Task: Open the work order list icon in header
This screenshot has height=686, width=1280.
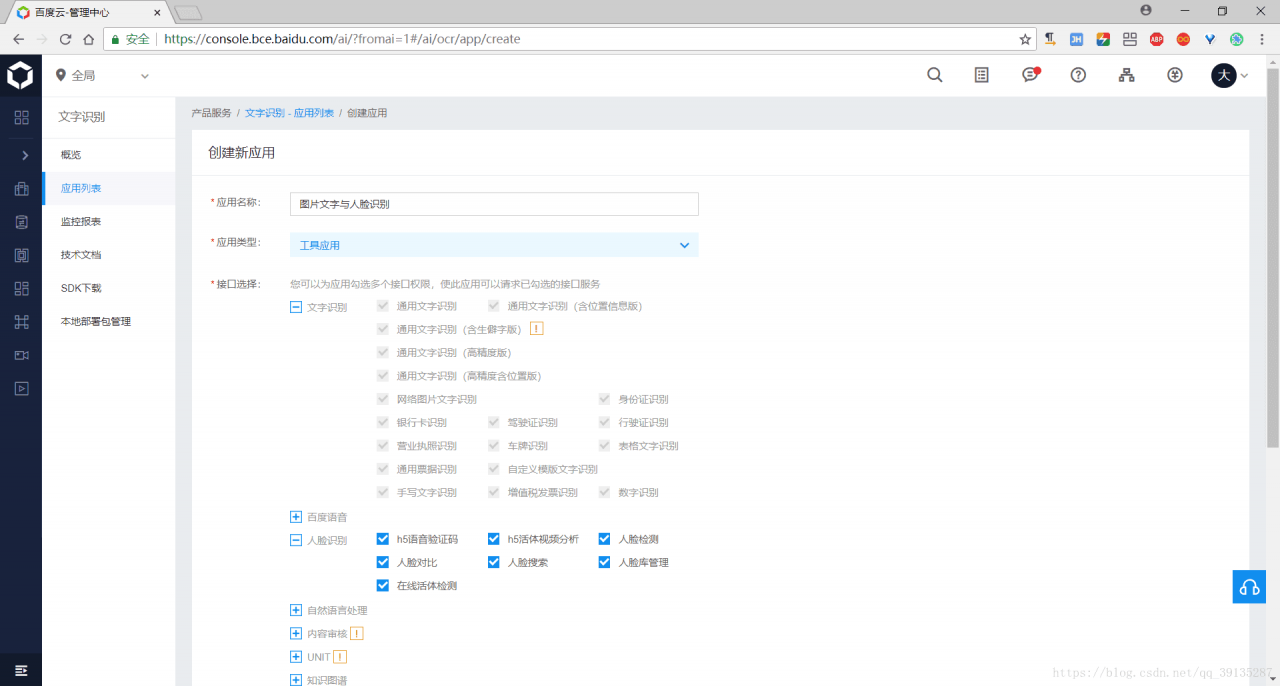Action: [x=982, y=75]
